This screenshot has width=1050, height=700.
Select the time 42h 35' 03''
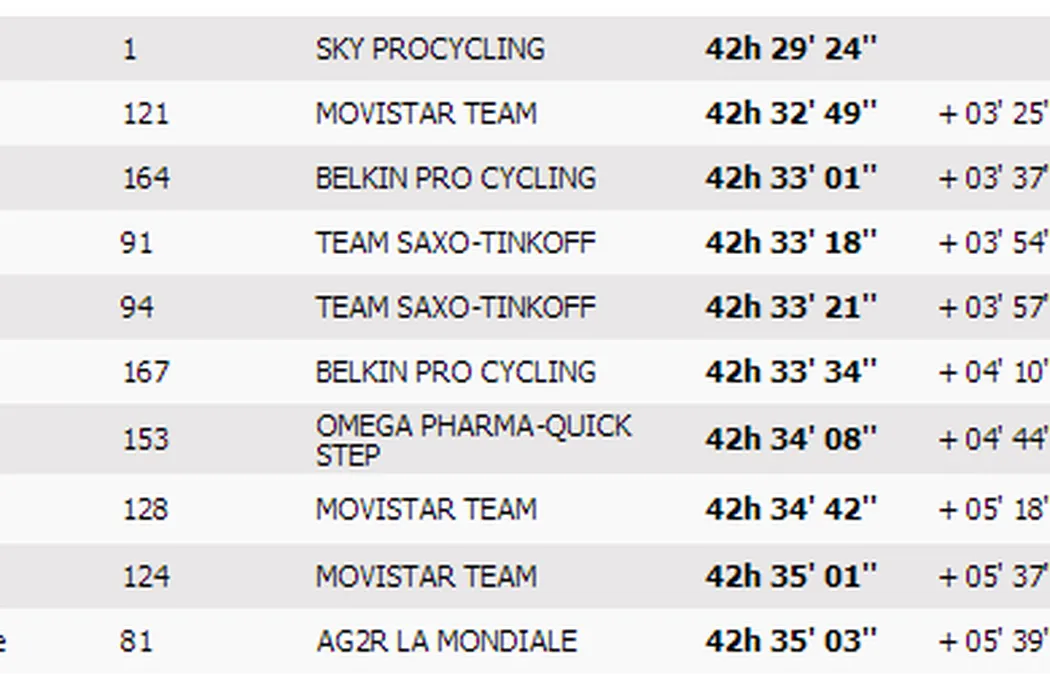coord(790,641)
